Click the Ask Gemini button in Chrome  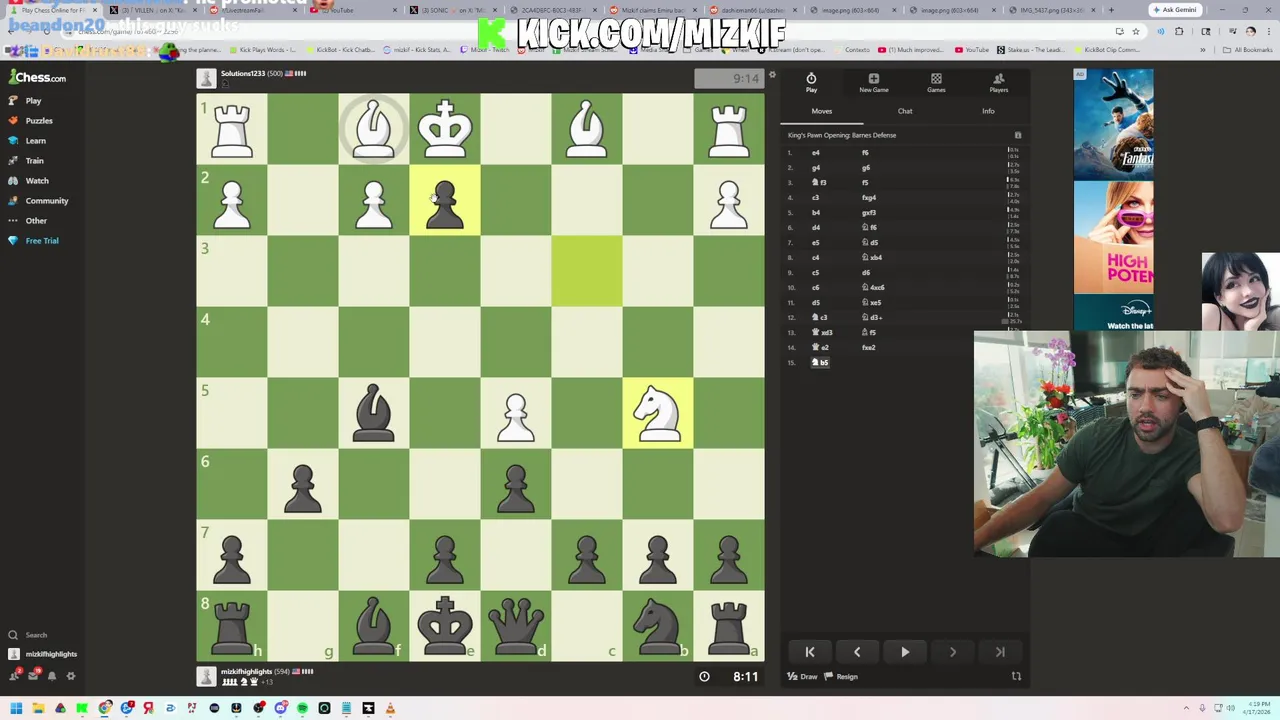tap(1175, 10)
